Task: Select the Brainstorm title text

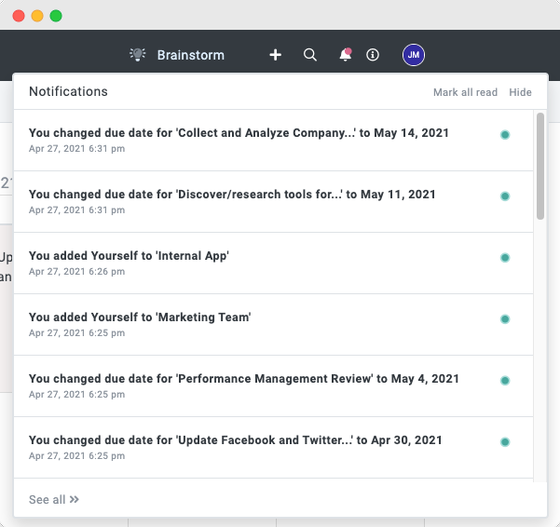Action: 191,55
